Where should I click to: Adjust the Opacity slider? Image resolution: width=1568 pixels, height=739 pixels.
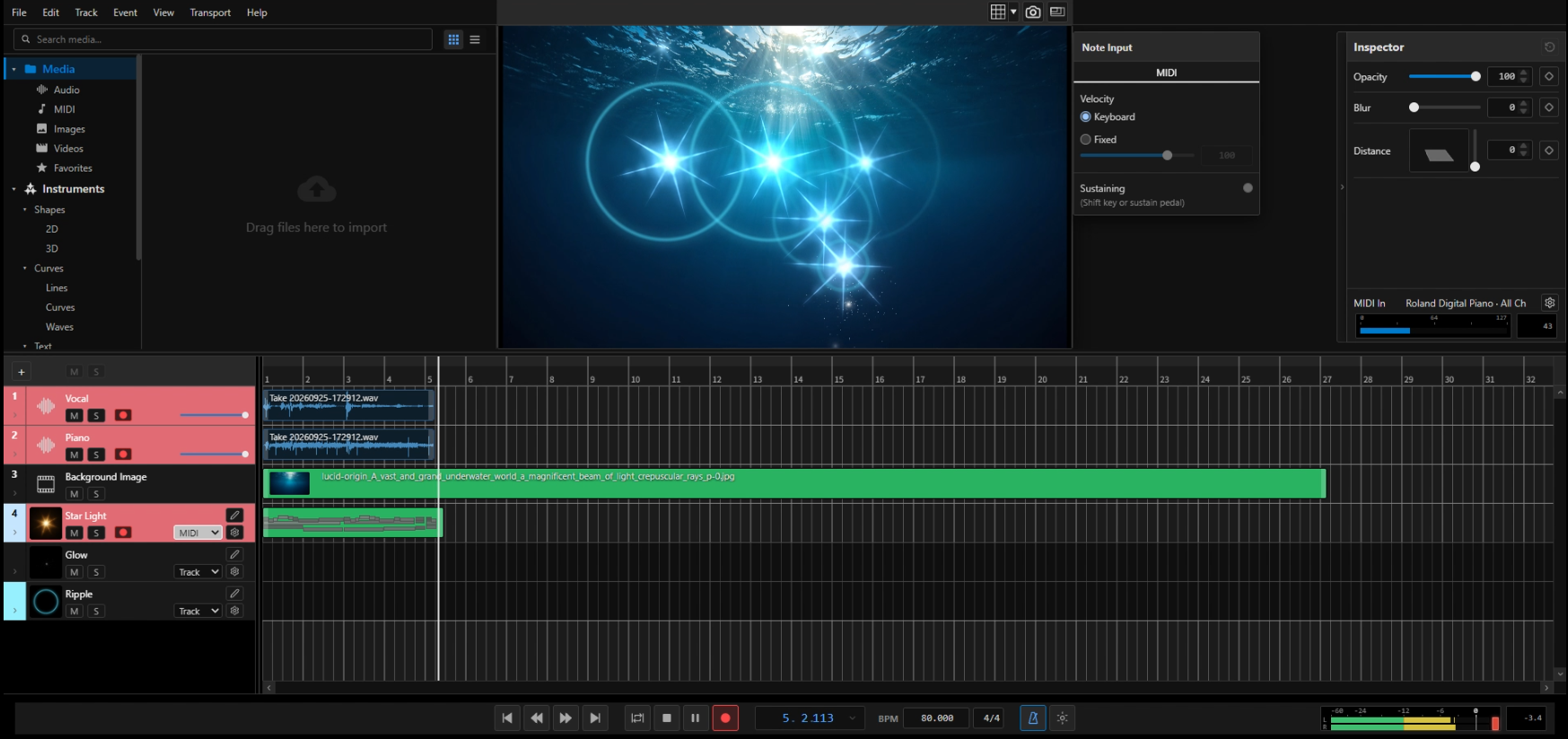tap(1444, 76)
